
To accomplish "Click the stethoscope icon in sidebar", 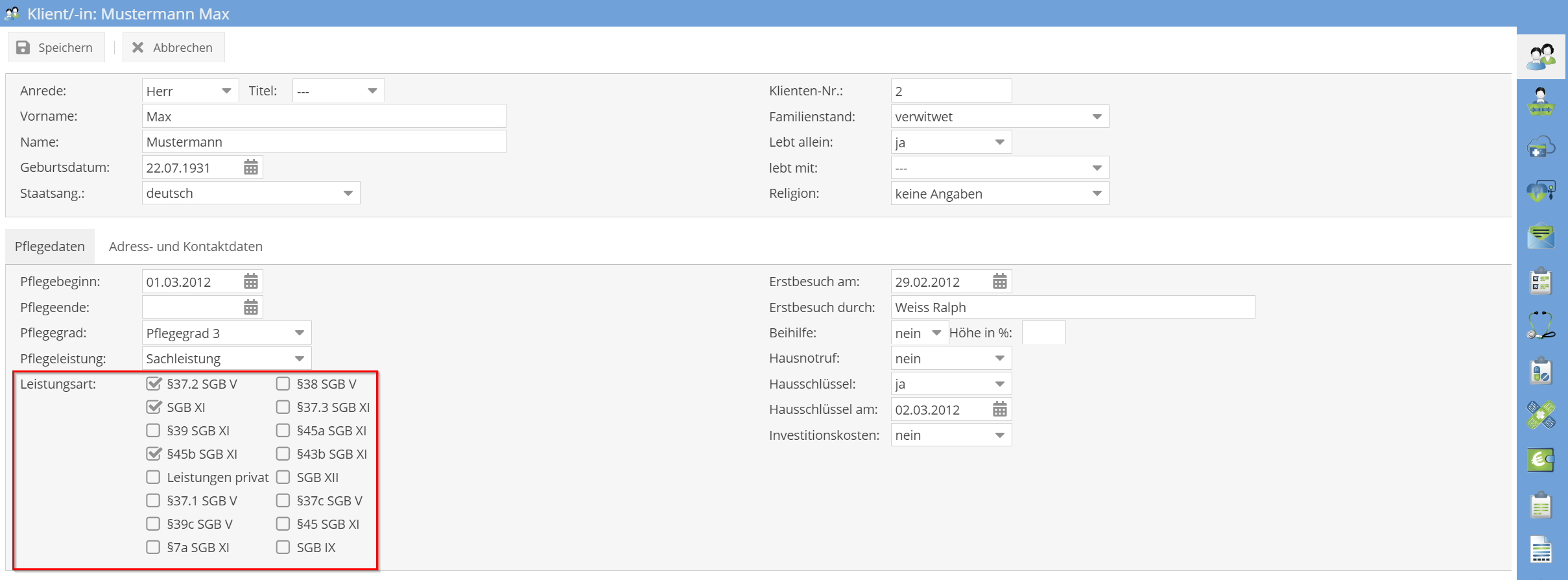I will click(x=1541, y=326).
